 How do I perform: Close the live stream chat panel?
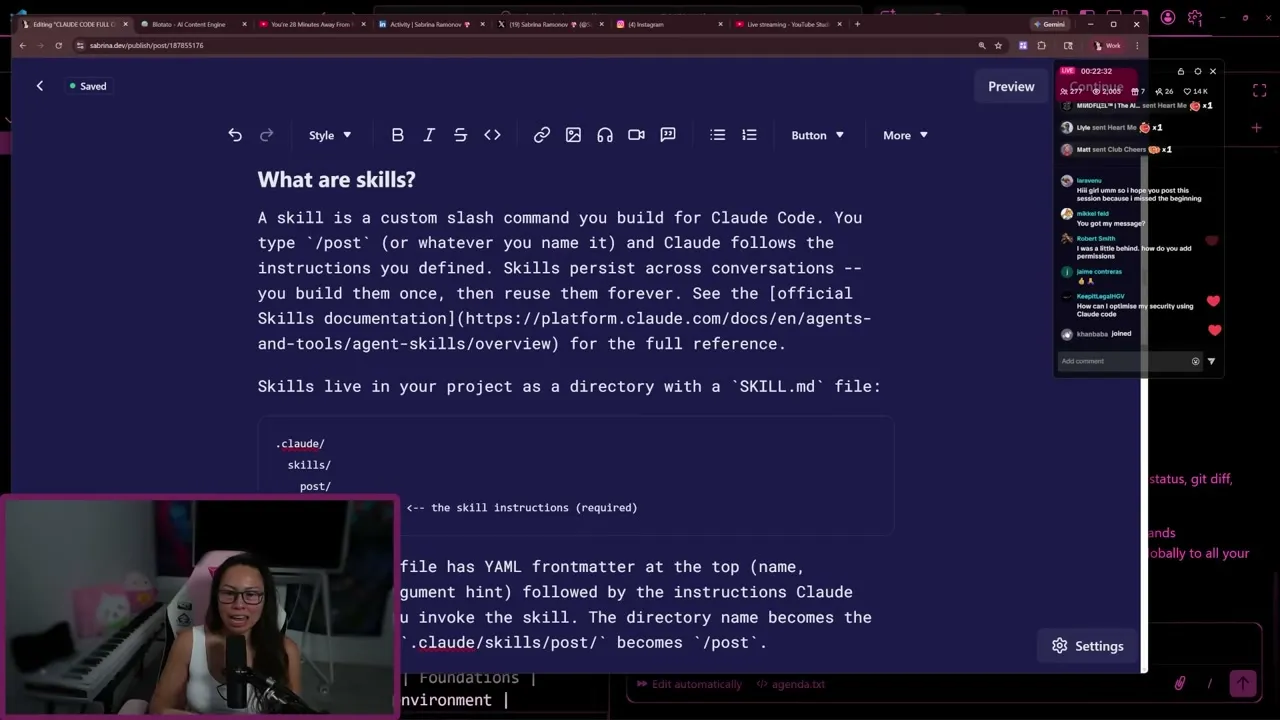point(1213,71)
